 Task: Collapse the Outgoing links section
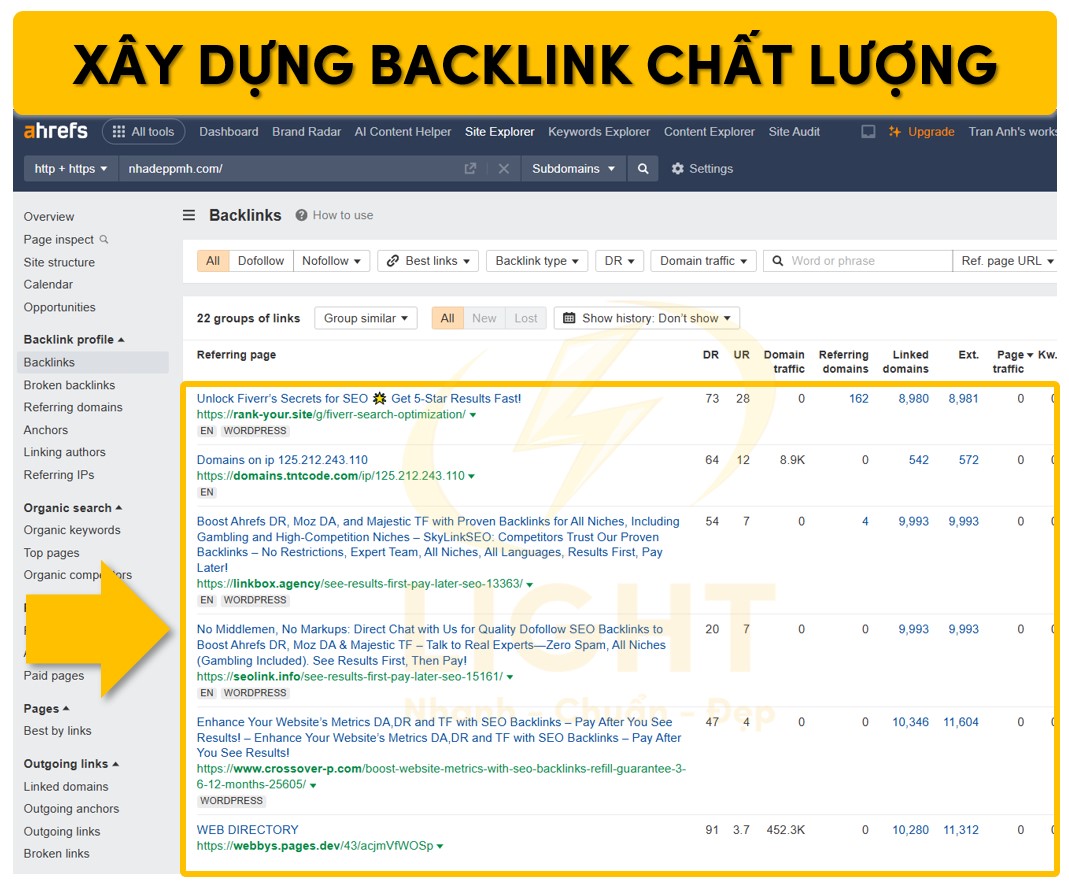(71, 764)
